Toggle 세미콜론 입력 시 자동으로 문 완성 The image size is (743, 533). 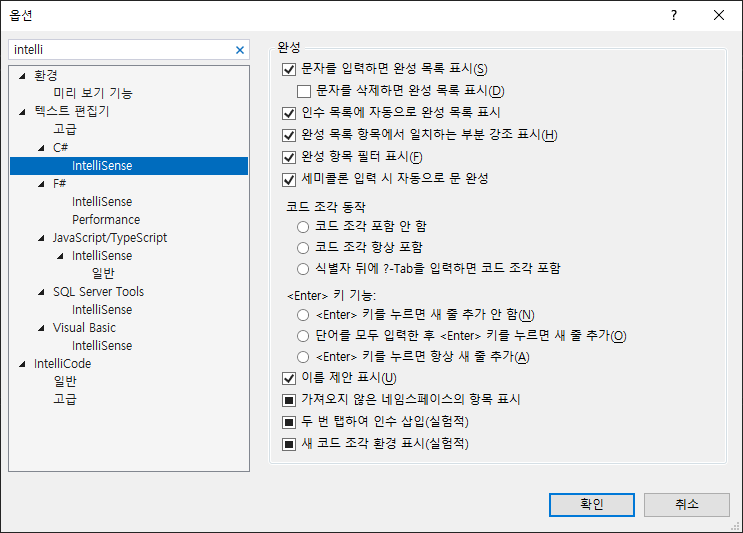pyautogui.click(x=289, y=179)
